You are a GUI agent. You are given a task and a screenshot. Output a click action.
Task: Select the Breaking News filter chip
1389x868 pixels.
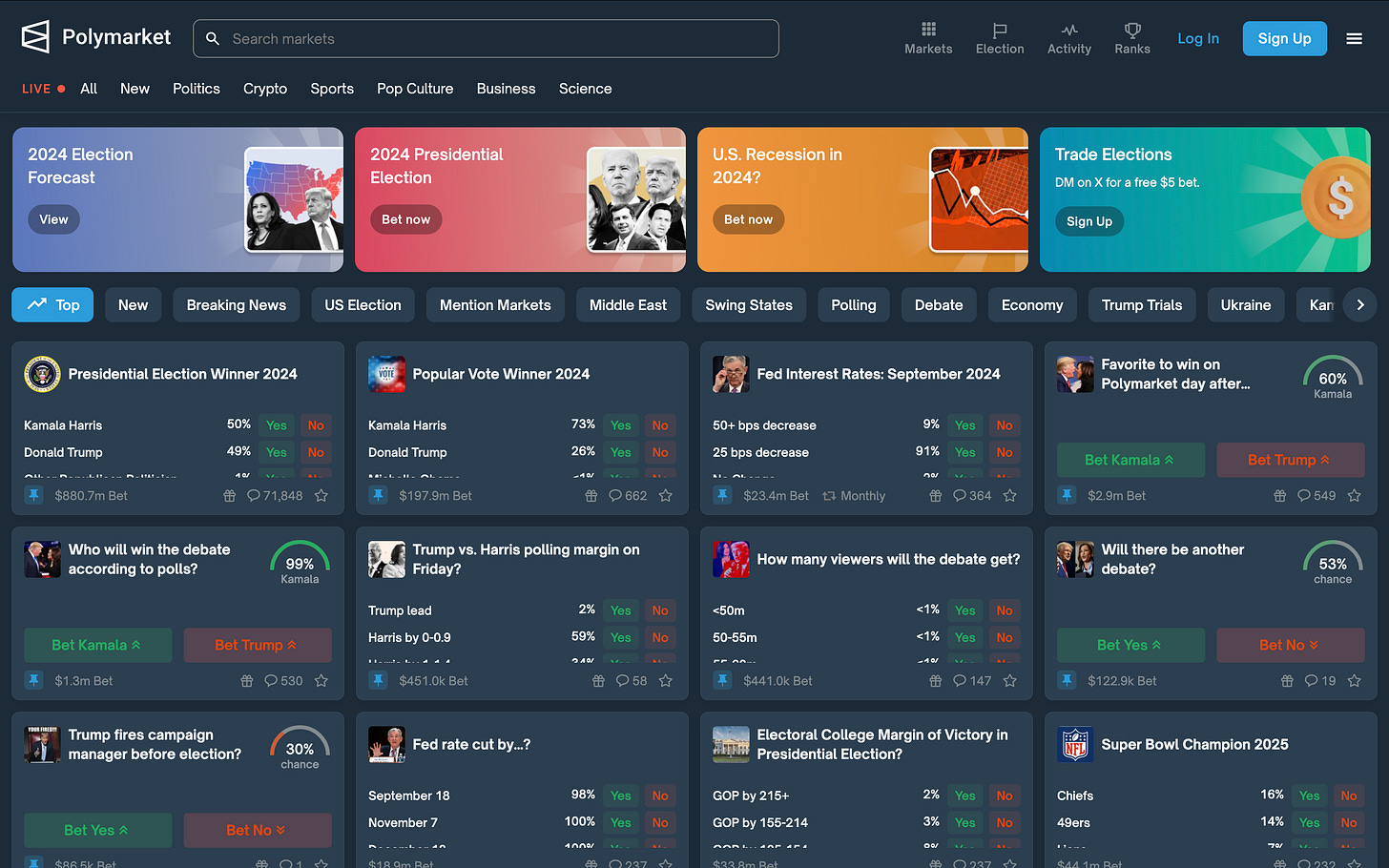(237, 305)
